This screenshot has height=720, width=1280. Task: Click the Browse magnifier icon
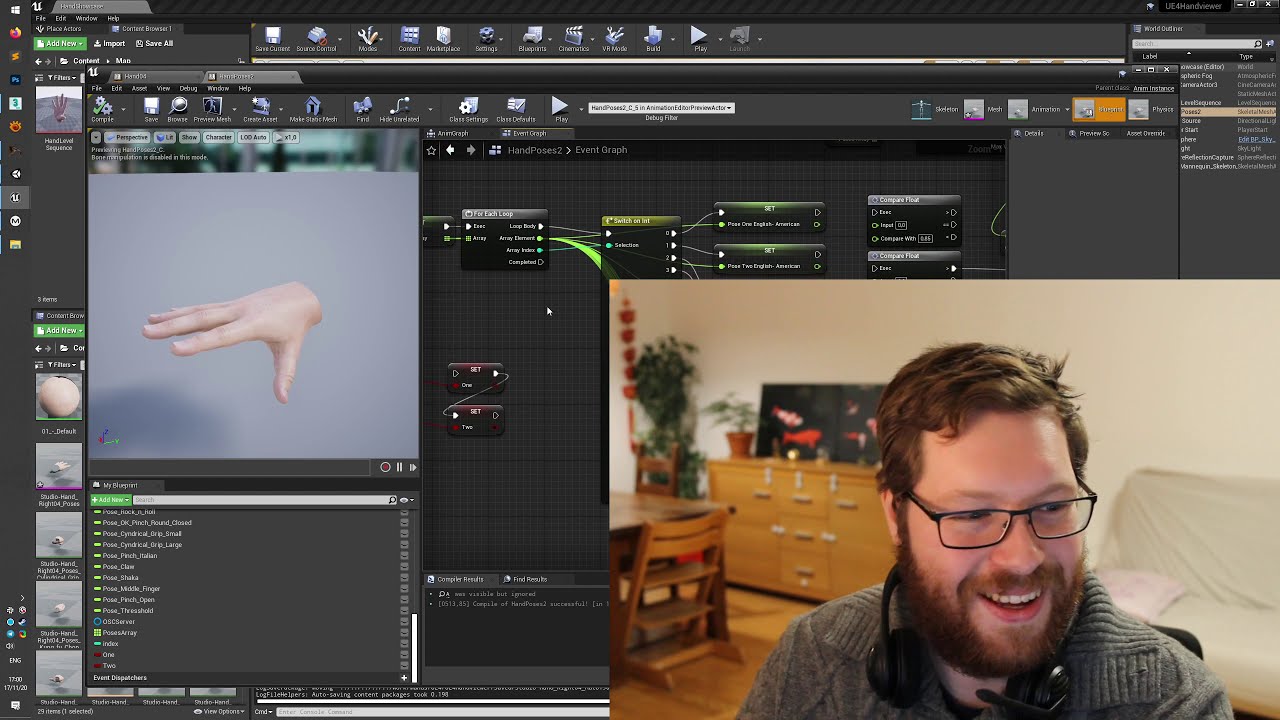(178, 109)
